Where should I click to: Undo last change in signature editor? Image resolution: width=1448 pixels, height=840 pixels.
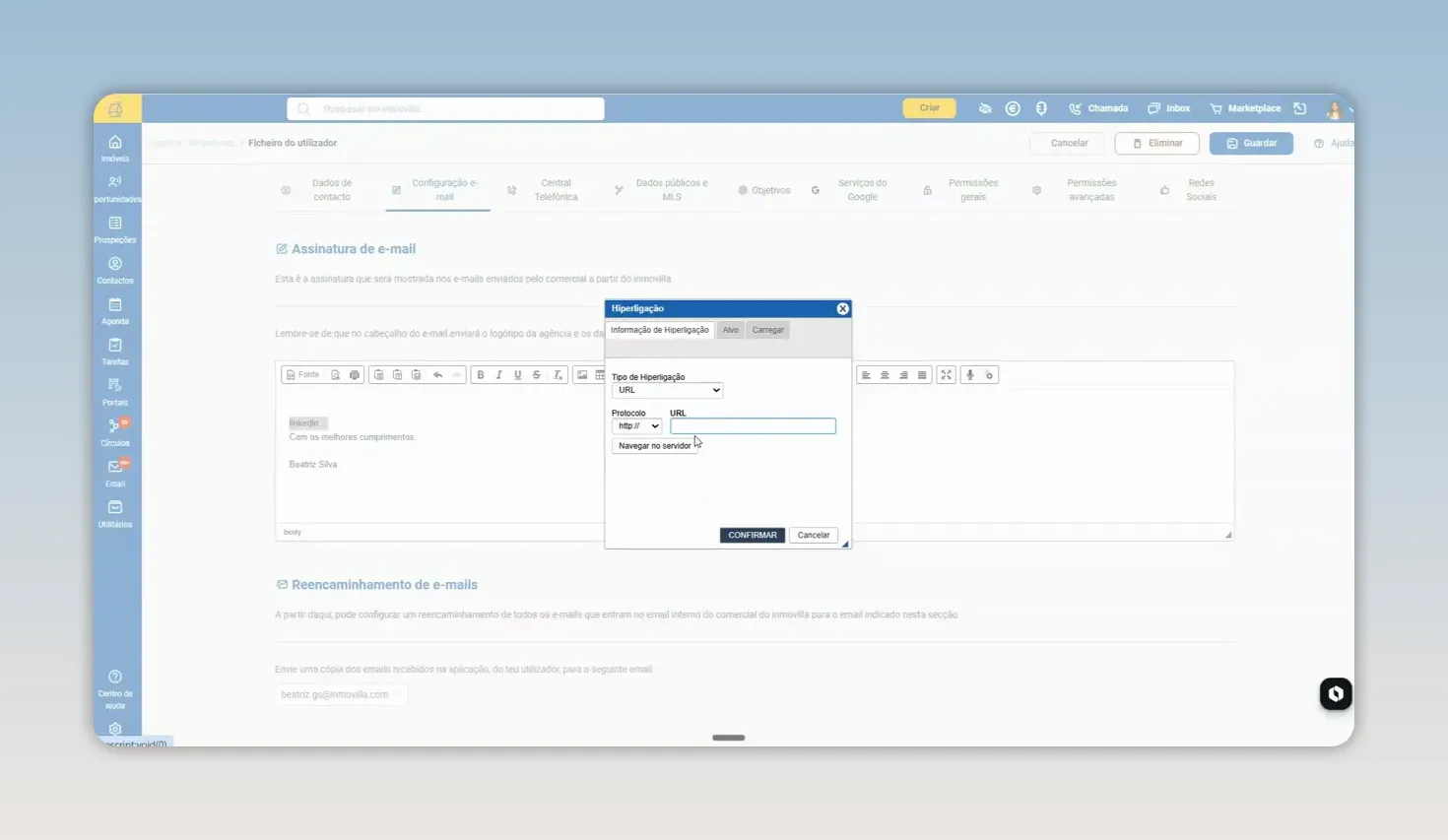pyautogui.click(x=438, y=375)
